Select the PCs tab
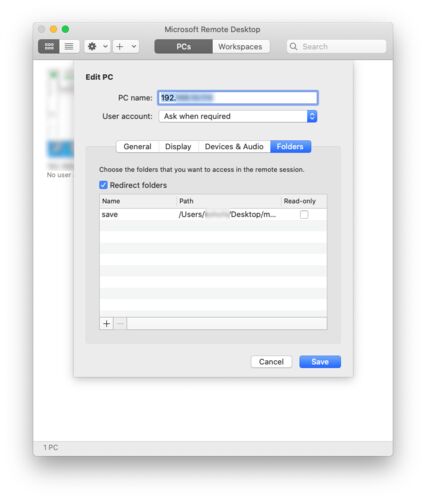The height and width of the screenshot is (500, 426). point(183,46)
